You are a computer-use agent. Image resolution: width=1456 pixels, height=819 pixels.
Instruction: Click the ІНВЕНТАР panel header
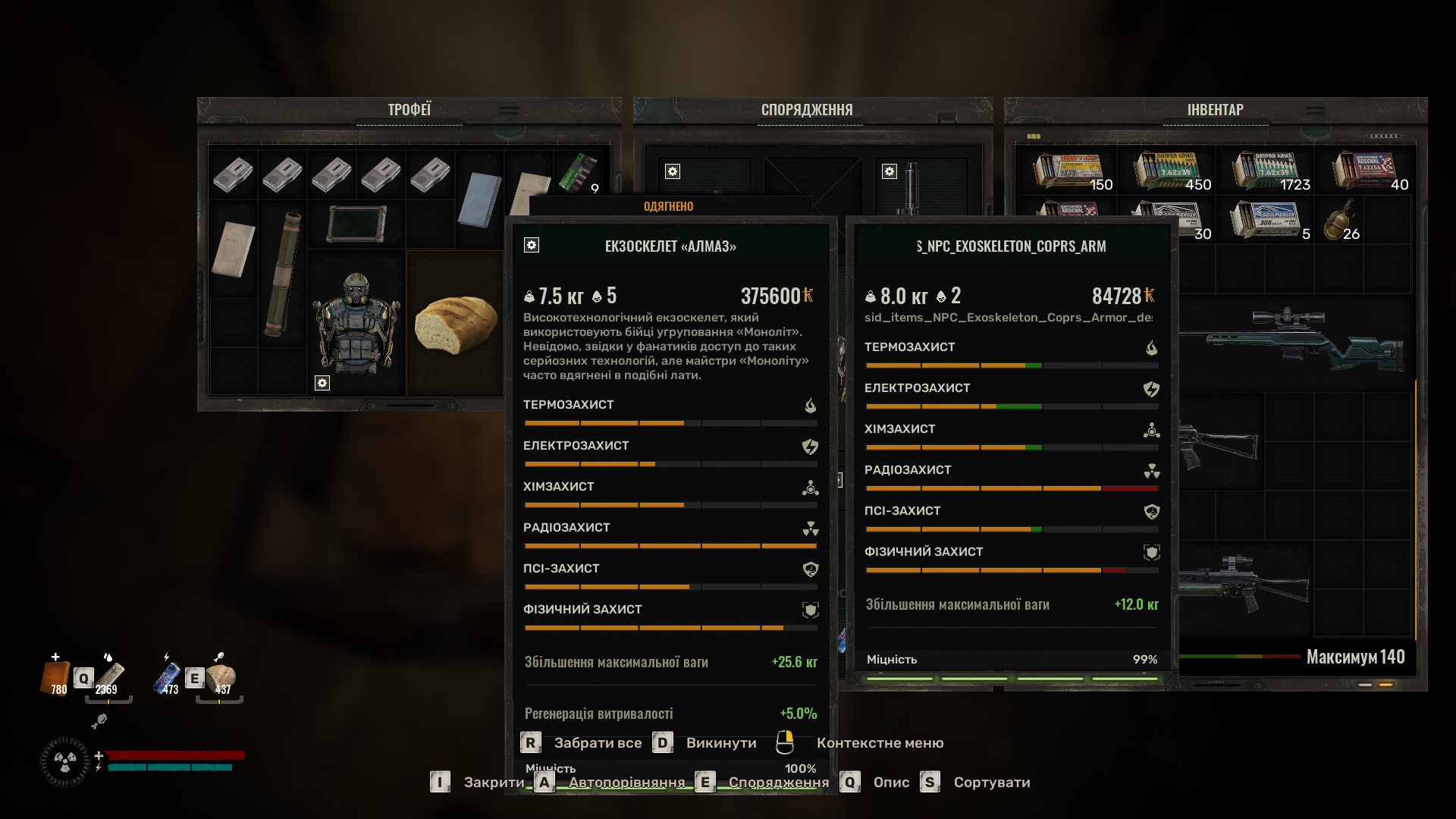(x=1216, y=110)
